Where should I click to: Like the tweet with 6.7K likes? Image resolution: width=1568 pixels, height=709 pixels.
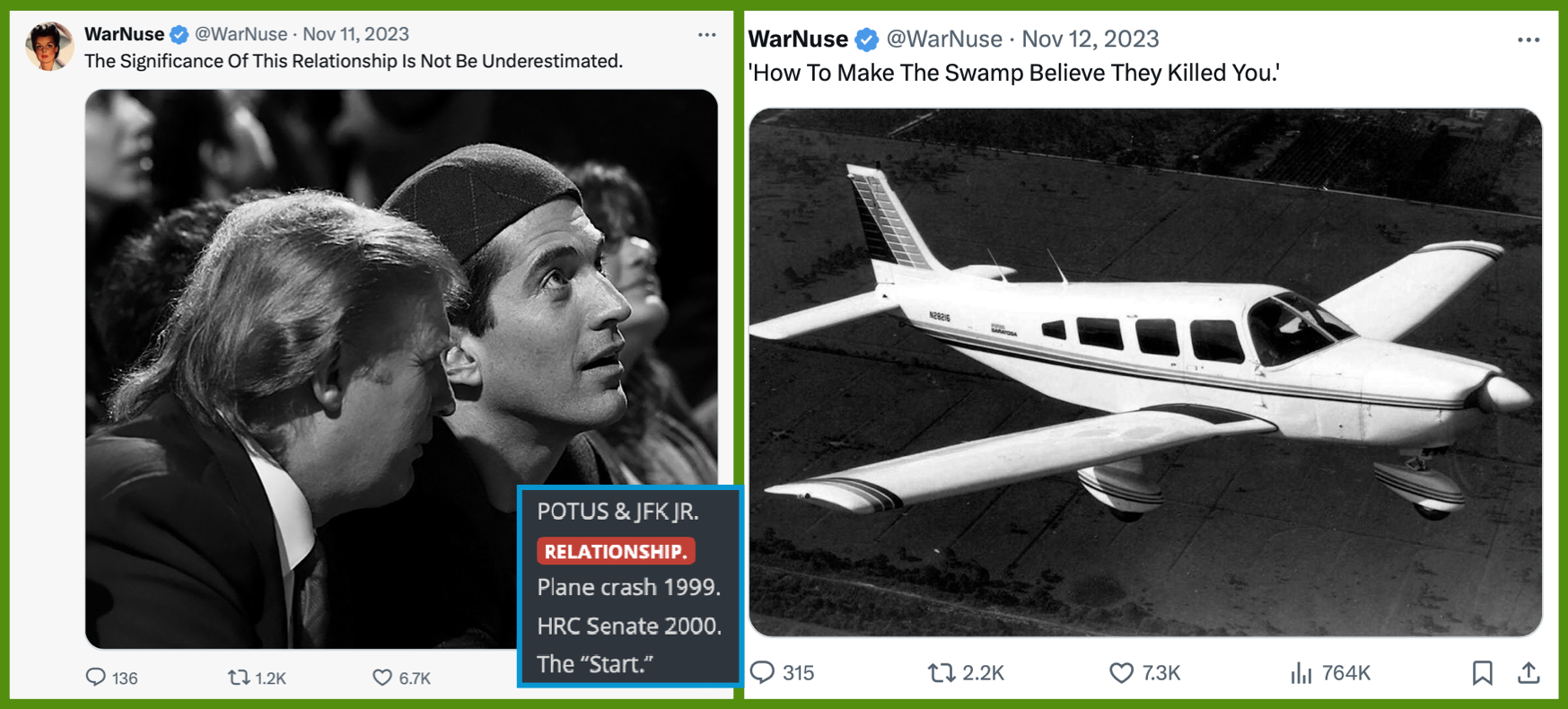(382, 678)
